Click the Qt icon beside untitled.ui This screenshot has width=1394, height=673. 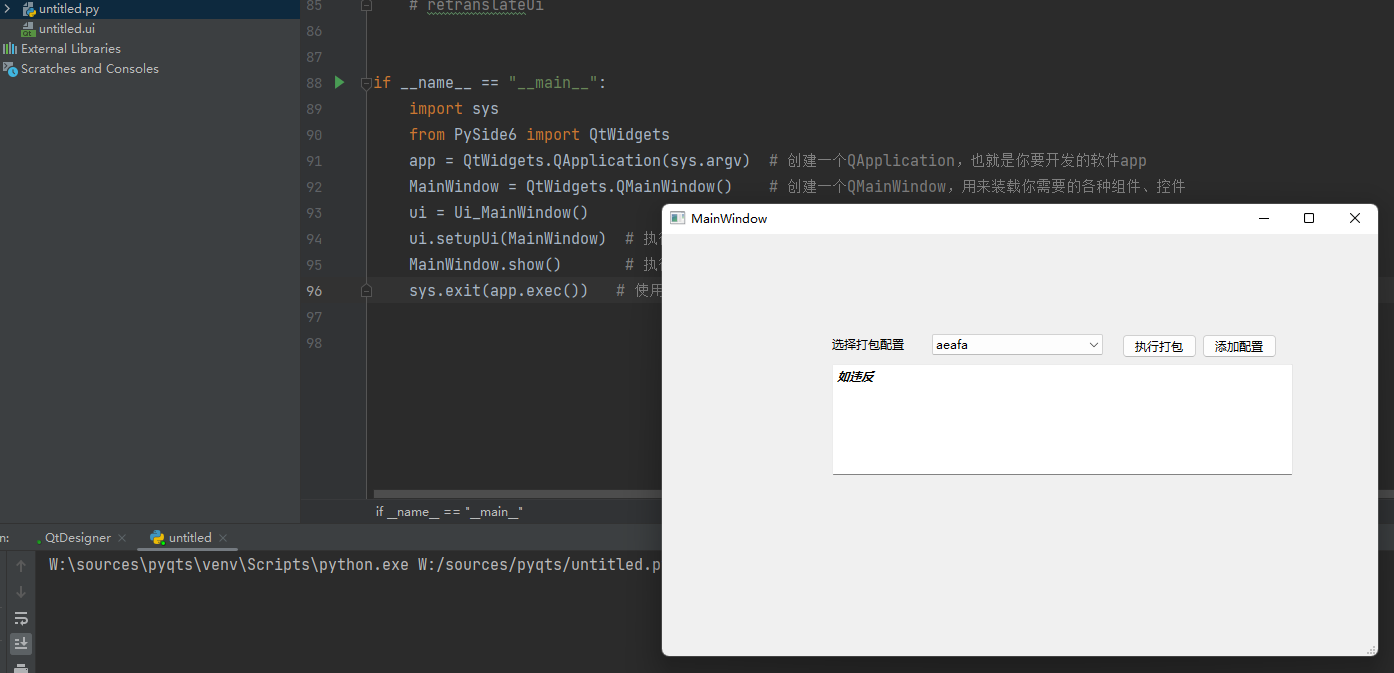[27, 28]
